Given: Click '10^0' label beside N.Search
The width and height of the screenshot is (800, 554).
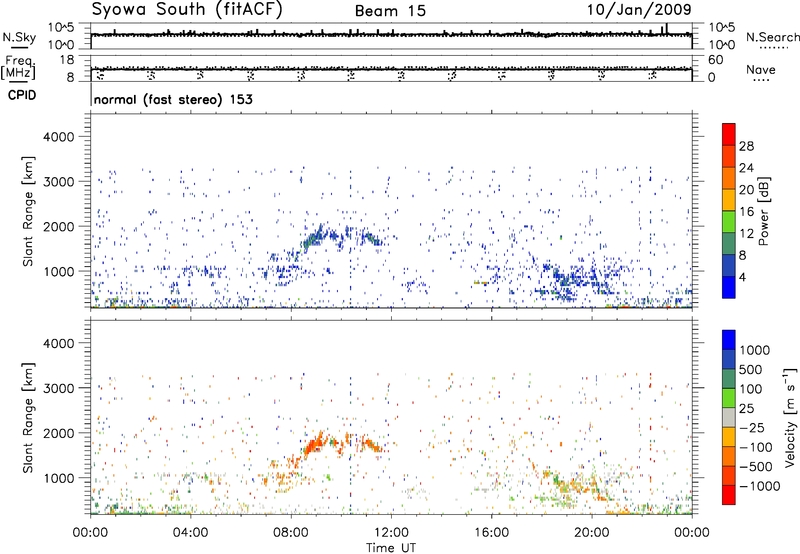Looking at the screenshot, I should (721, 45).
